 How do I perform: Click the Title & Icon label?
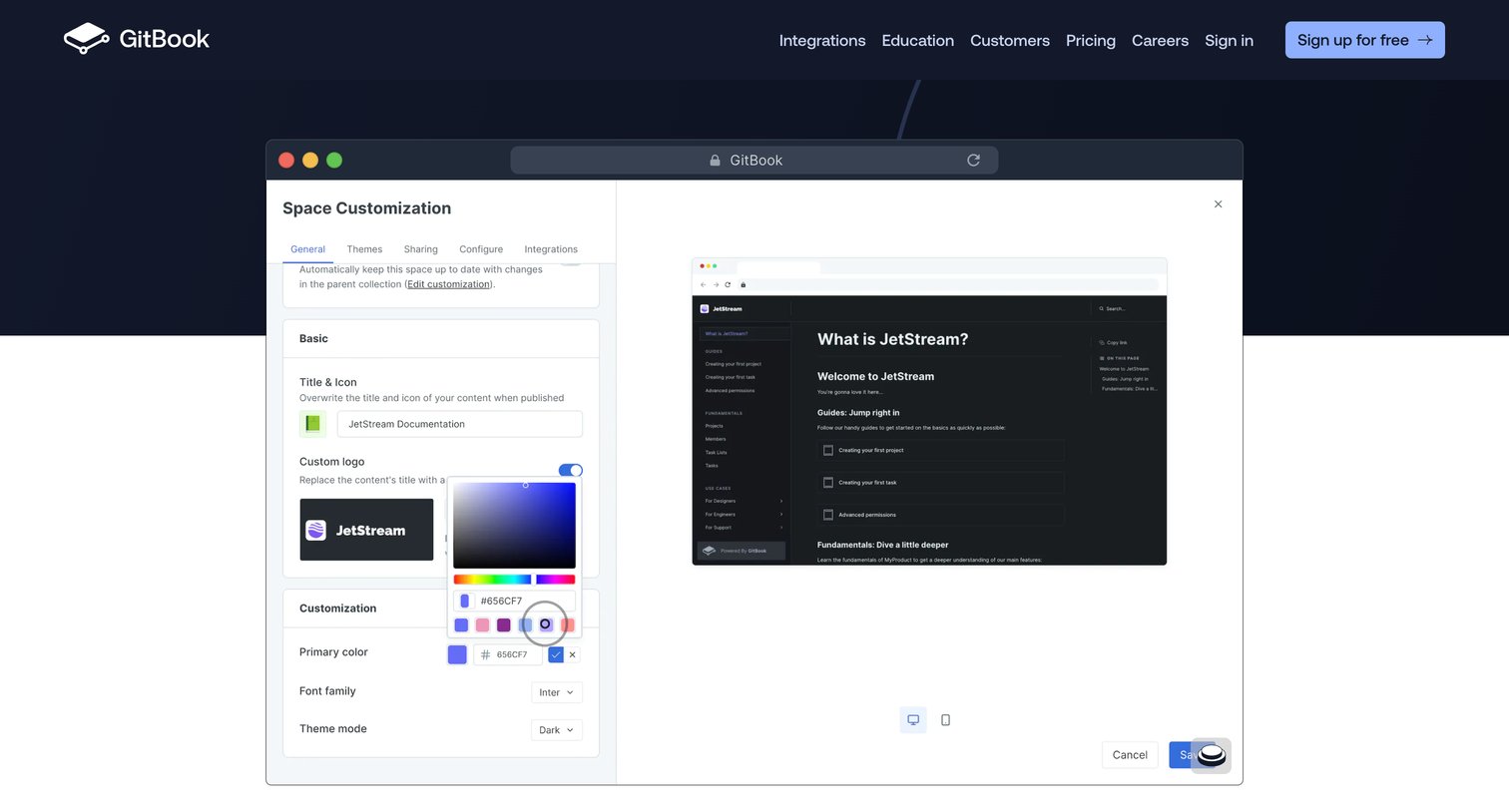click(x=328, y=382)
